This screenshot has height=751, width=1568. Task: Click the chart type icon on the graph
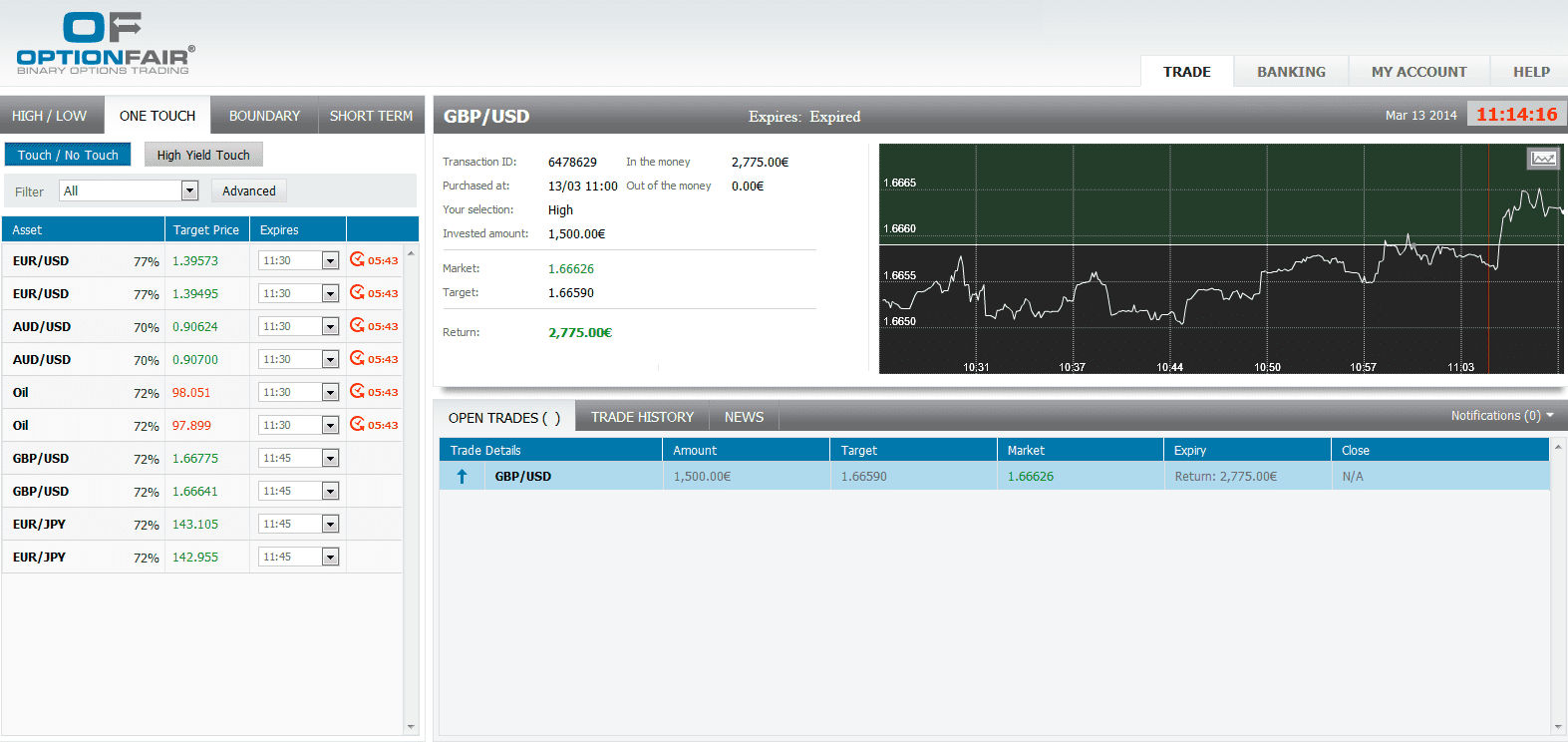[x=1543, y=159]
